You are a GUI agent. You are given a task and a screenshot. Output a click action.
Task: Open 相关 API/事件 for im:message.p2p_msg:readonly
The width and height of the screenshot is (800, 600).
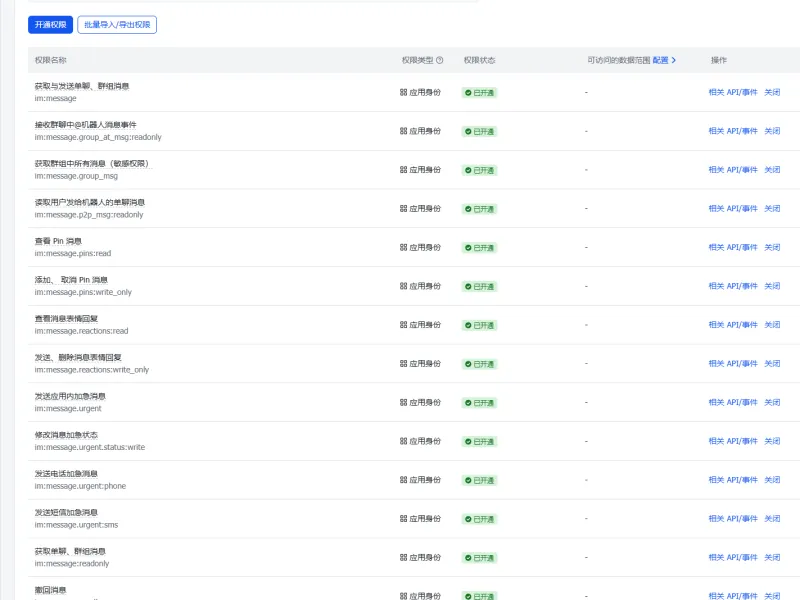pos(733,209)
